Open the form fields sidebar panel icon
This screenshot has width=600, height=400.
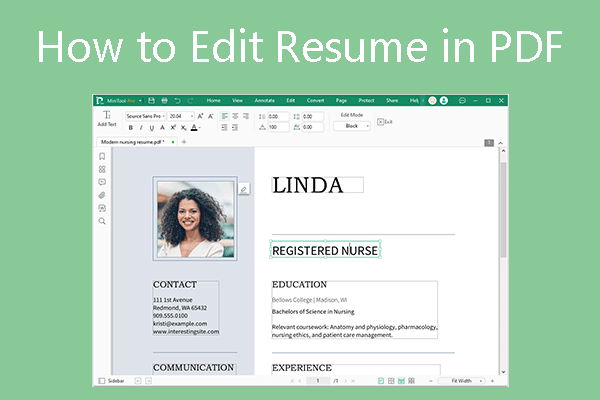point(102,208)
